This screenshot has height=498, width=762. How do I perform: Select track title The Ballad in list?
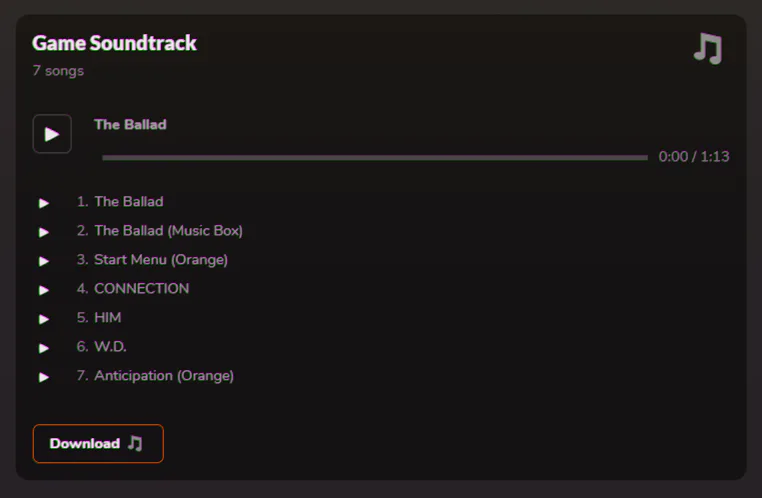click(128, 202)
